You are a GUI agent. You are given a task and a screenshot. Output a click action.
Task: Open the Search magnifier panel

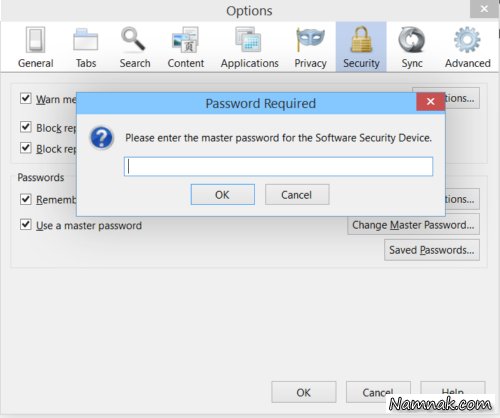click(x=133, y=40)
